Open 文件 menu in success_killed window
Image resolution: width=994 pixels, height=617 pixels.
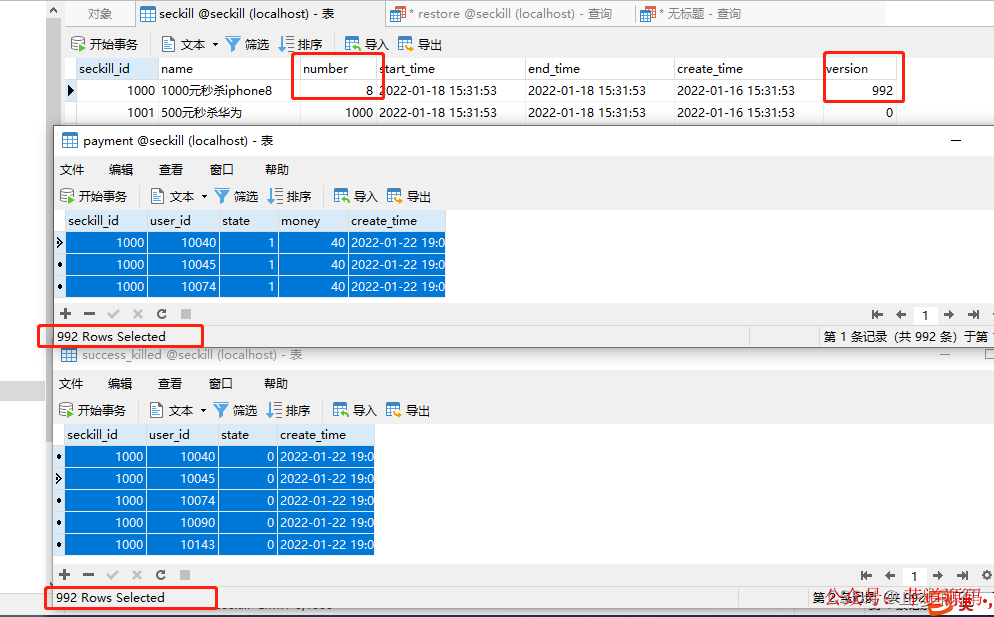tap(71, 384)
